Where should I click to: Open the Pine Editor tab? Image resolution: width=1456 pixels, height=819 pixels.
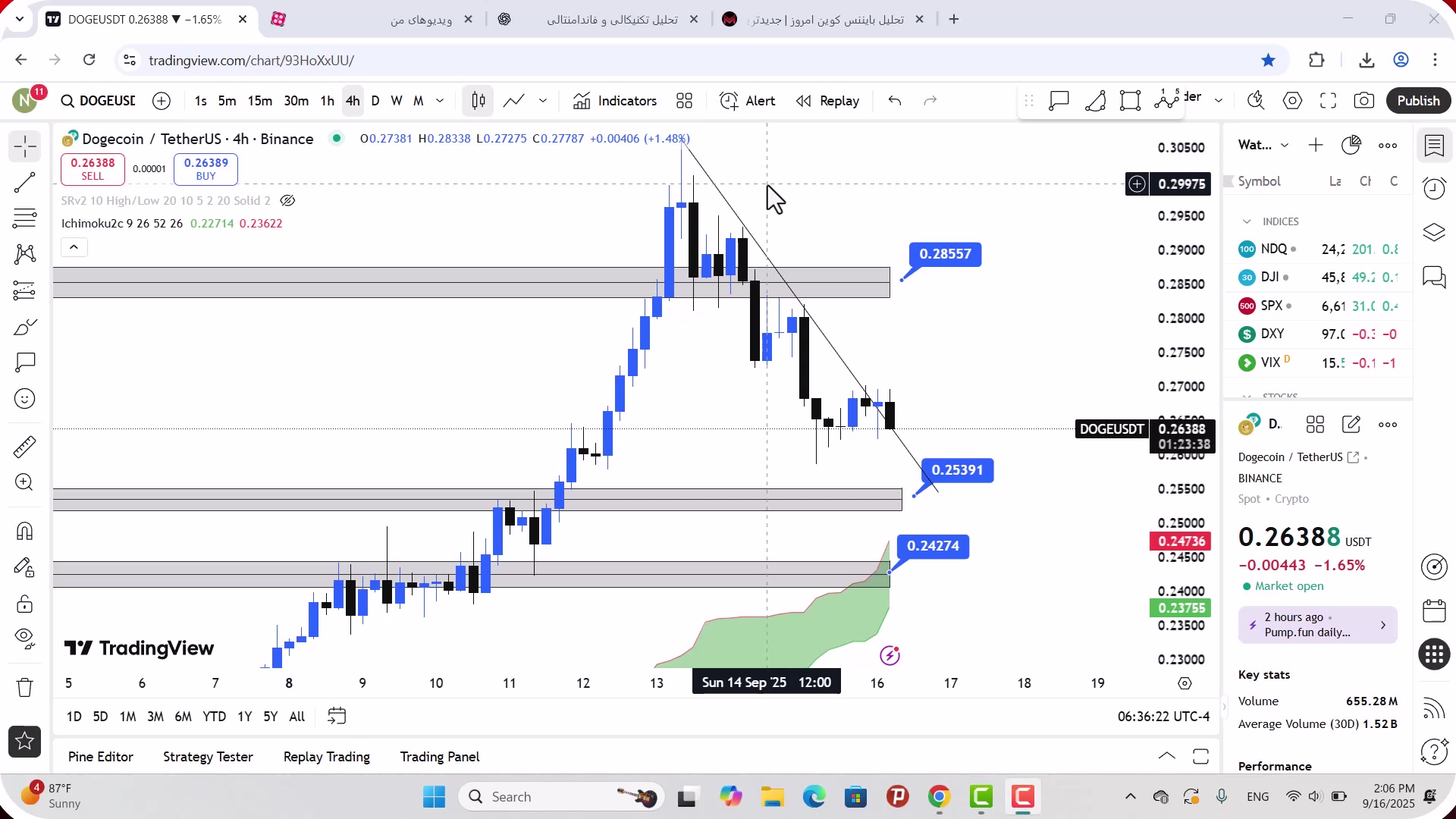(x=101, y=757)
